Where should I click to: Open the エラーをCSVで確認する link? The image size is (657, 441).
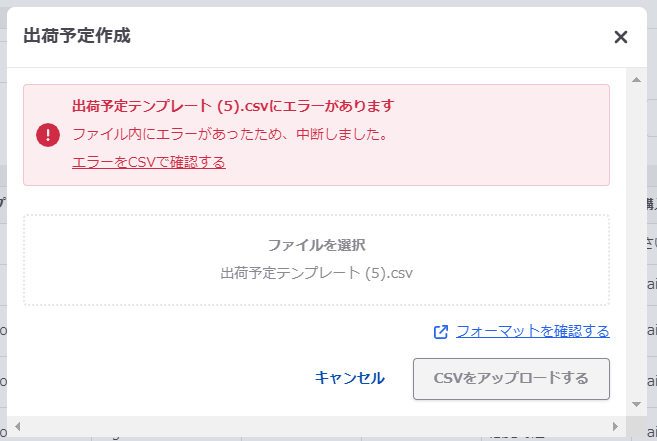pyautogui.click(x=148, y=162)
